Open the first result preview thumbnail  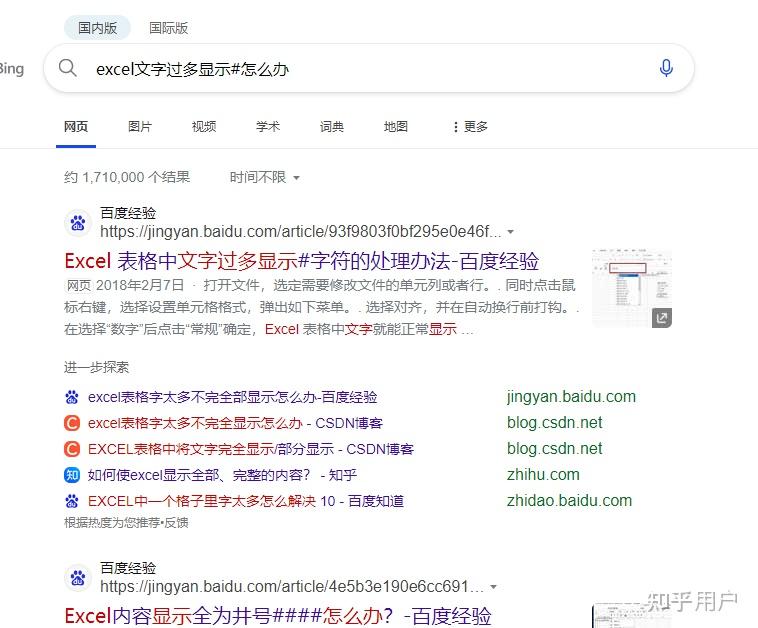pyautogui.click(x=632, y=289)
